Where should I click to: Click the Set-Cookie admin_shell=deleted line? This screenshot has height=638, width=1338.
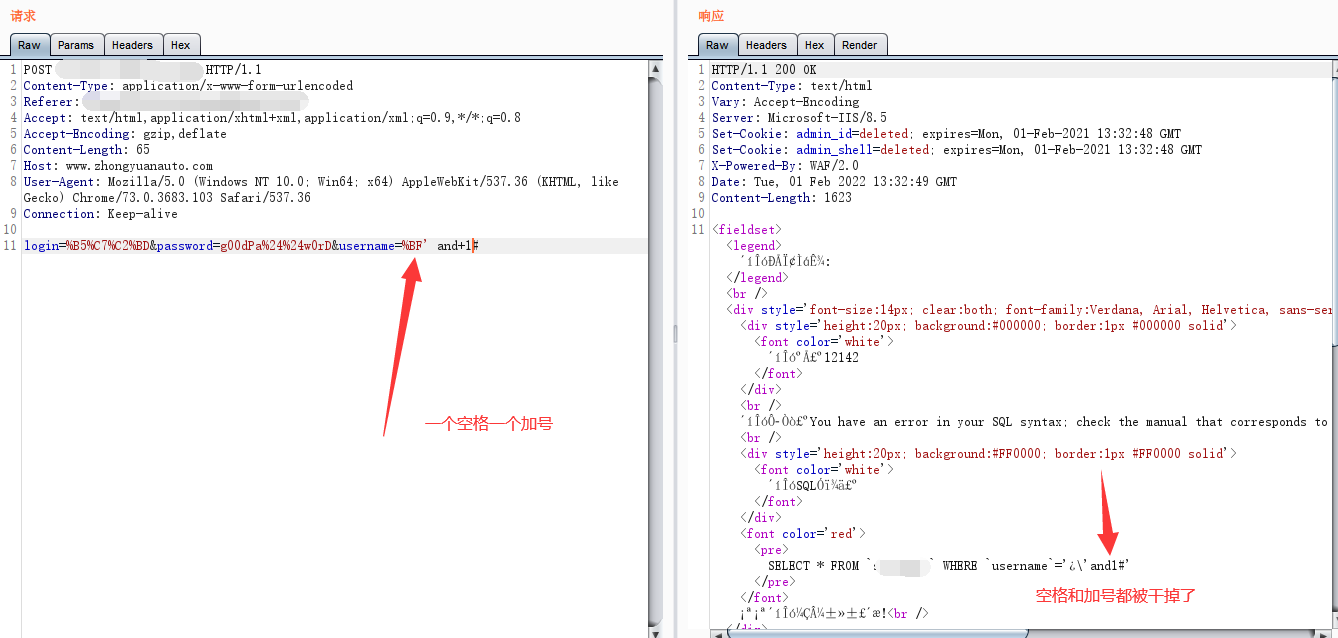957,150
